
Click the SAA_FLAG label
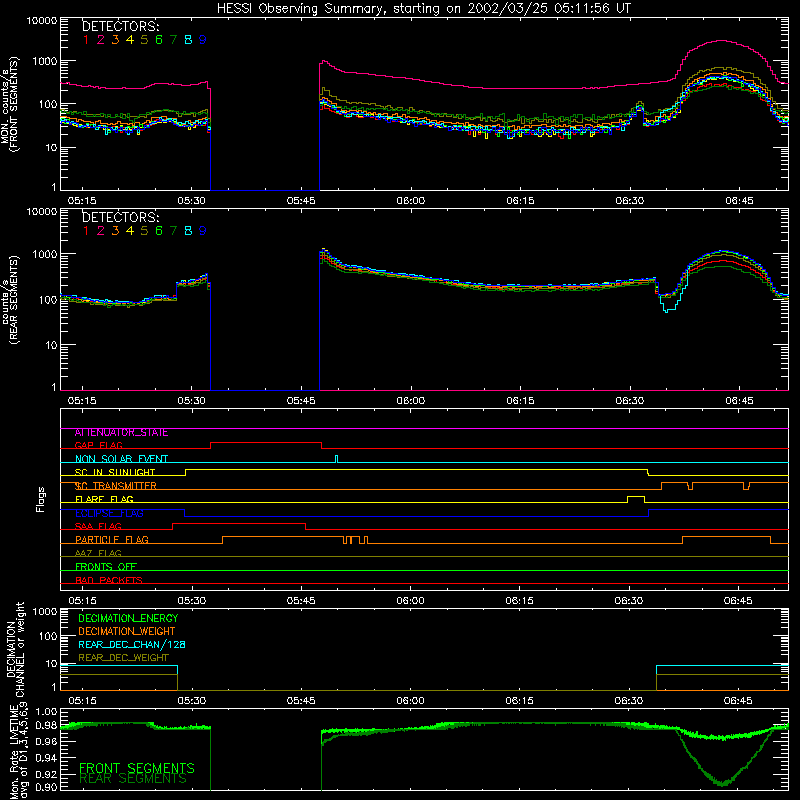(98, 526)
